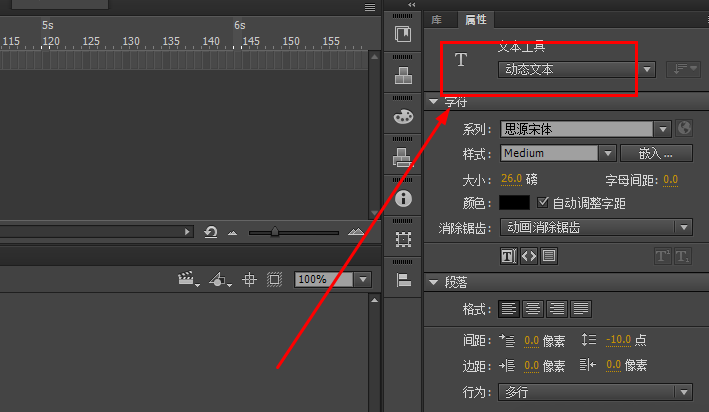
Task: Click the stage vertical scroll up arrow
Action: [x=374, y=300]
